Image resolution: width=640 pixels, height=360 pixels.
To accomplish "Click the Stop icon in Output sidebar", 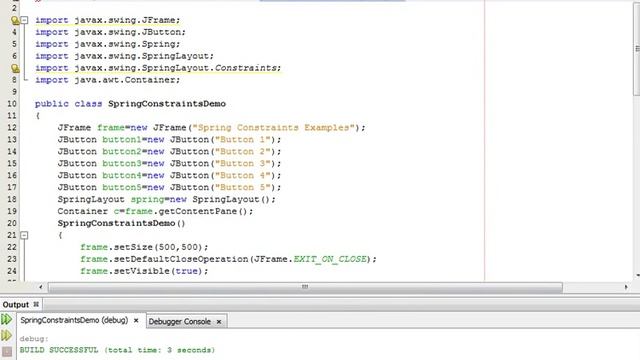I will click(7, 351).
